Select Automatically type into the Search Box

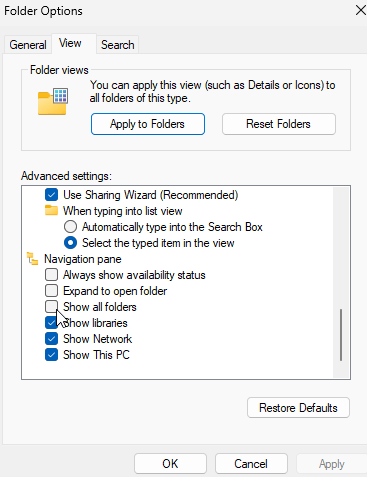point(70,227)
